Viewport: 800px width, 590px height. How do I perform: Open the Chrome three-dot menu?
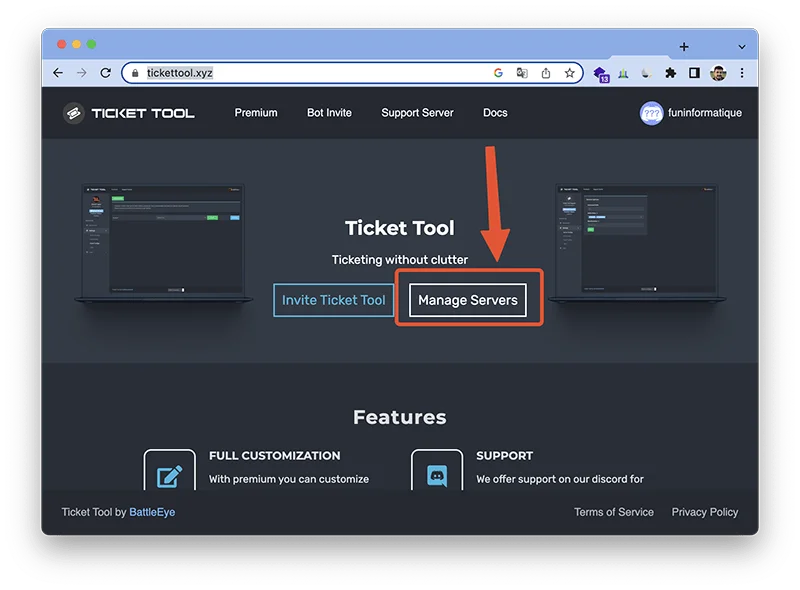tap(740, 72)
